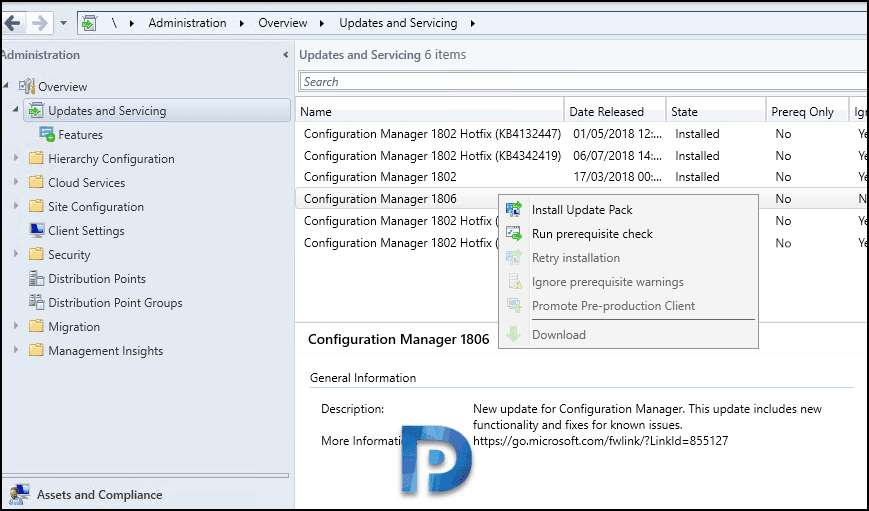
Task: Select the Configuration Manager 1802 row
Action: (582, 177)
